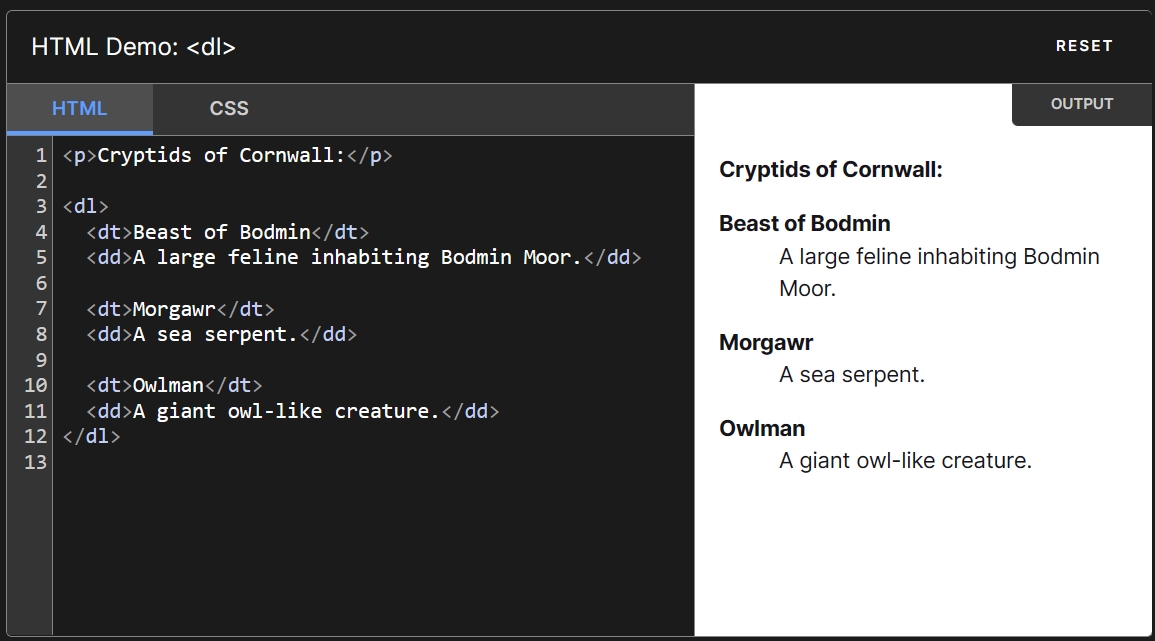Switch to the CSS tab
Image resolution: width=1155 pixels, height=641 pixels.
(229, 109)
